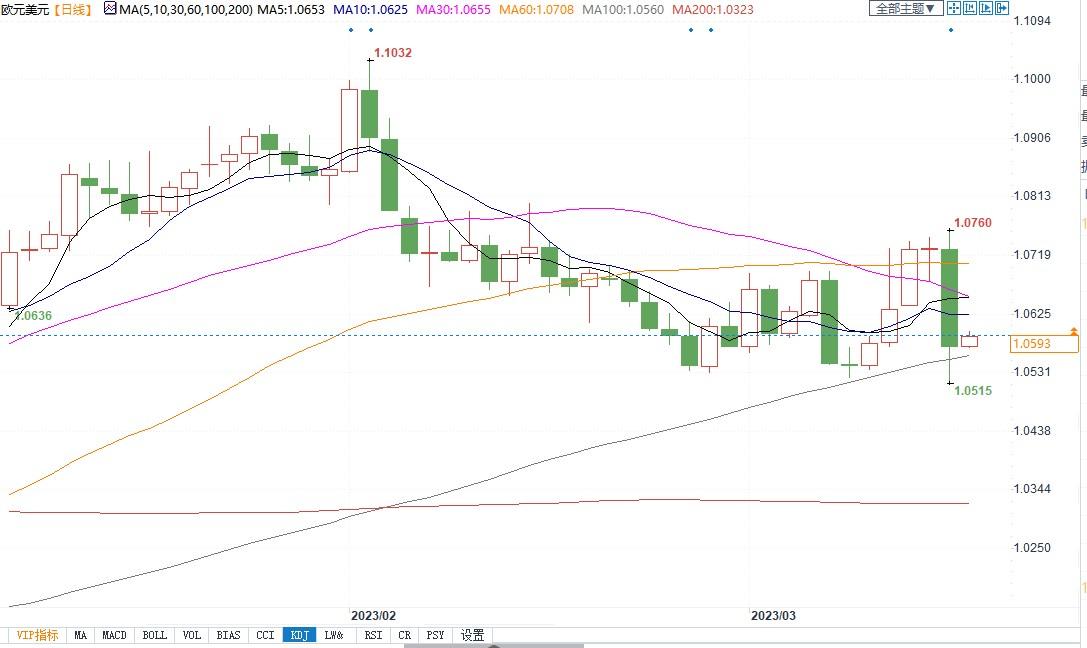Select the highlighted KDJ tab

[x=298, y=635]
